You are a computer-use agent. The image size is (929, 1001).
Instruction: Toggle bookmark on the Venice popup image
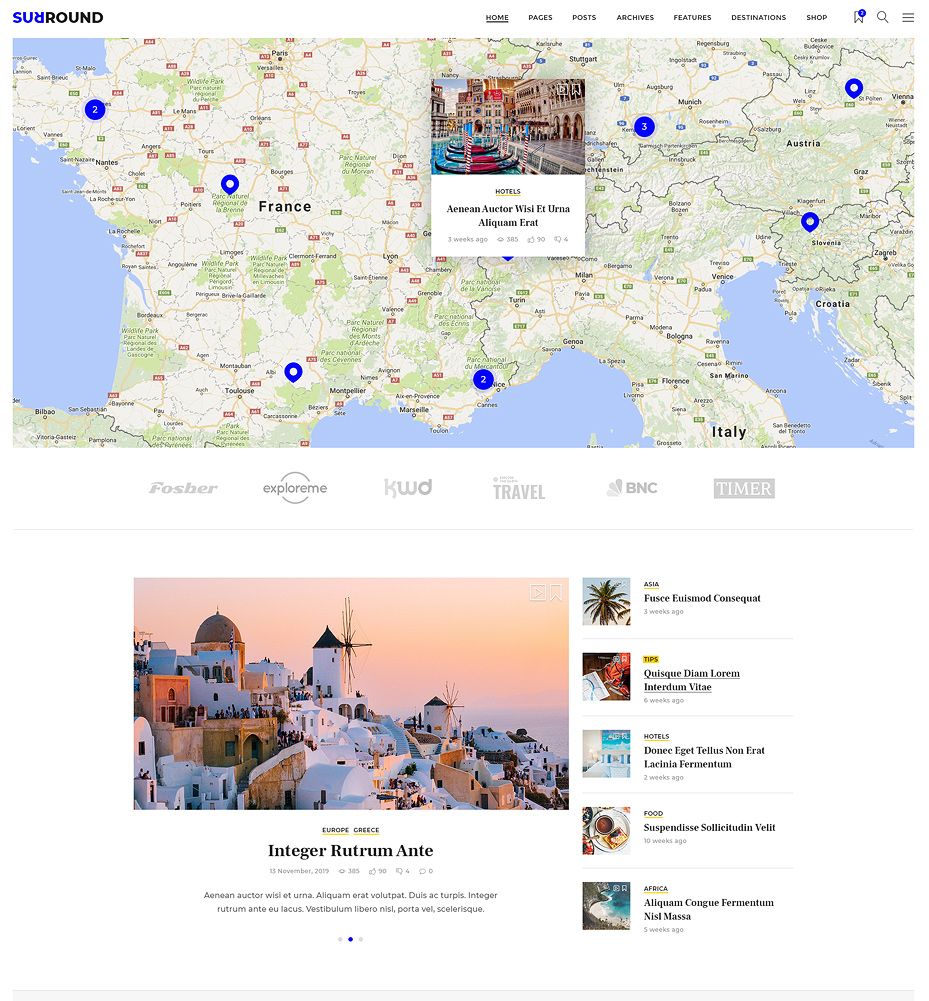[576, 89]
